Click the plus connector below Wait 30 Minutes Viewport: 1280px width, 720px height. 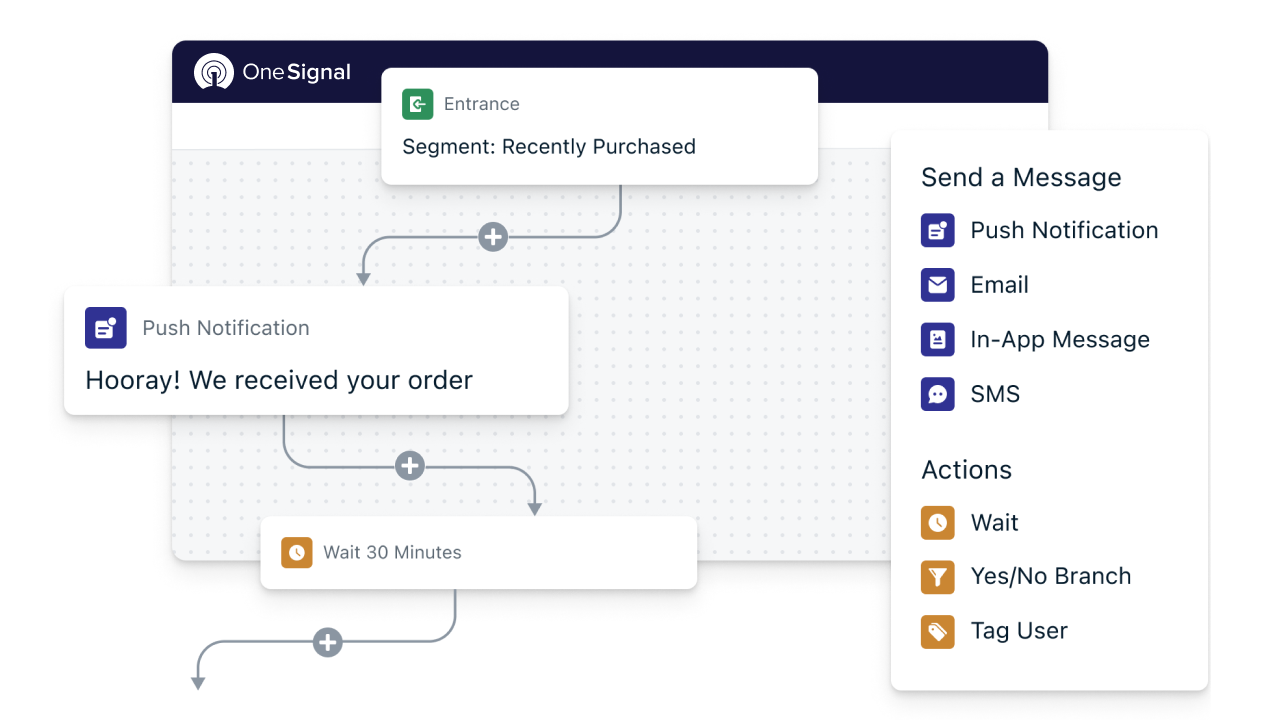coord(327,643)
